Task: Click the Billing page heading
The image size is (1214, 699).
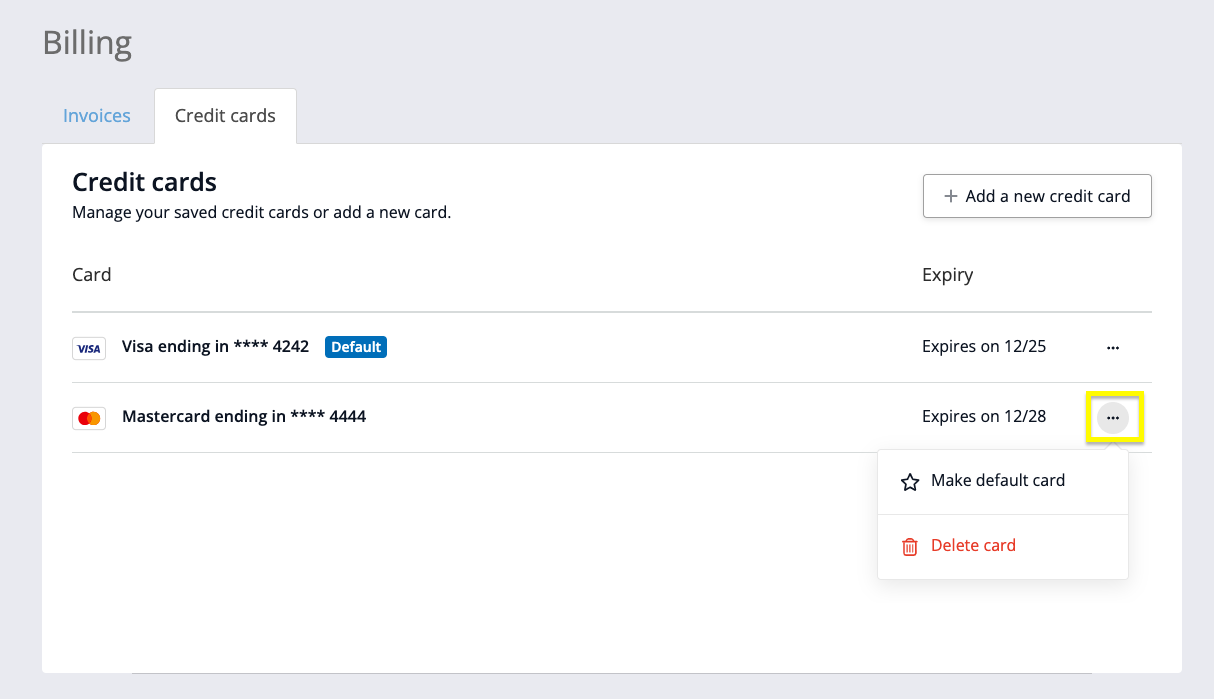Action: click(87, 44)
